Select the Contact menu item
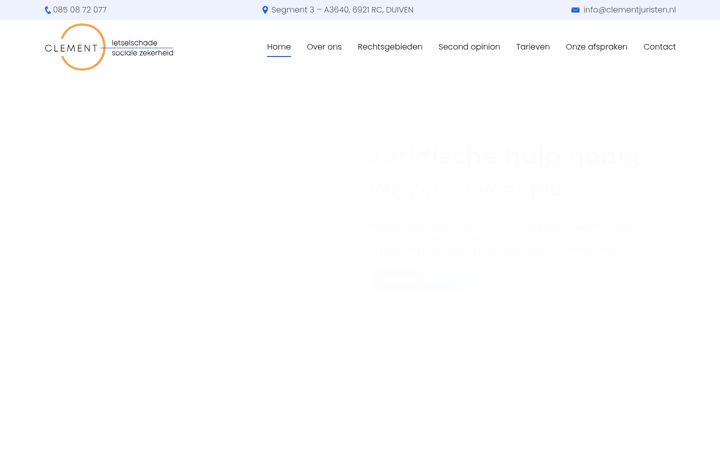 pos(659,47)
